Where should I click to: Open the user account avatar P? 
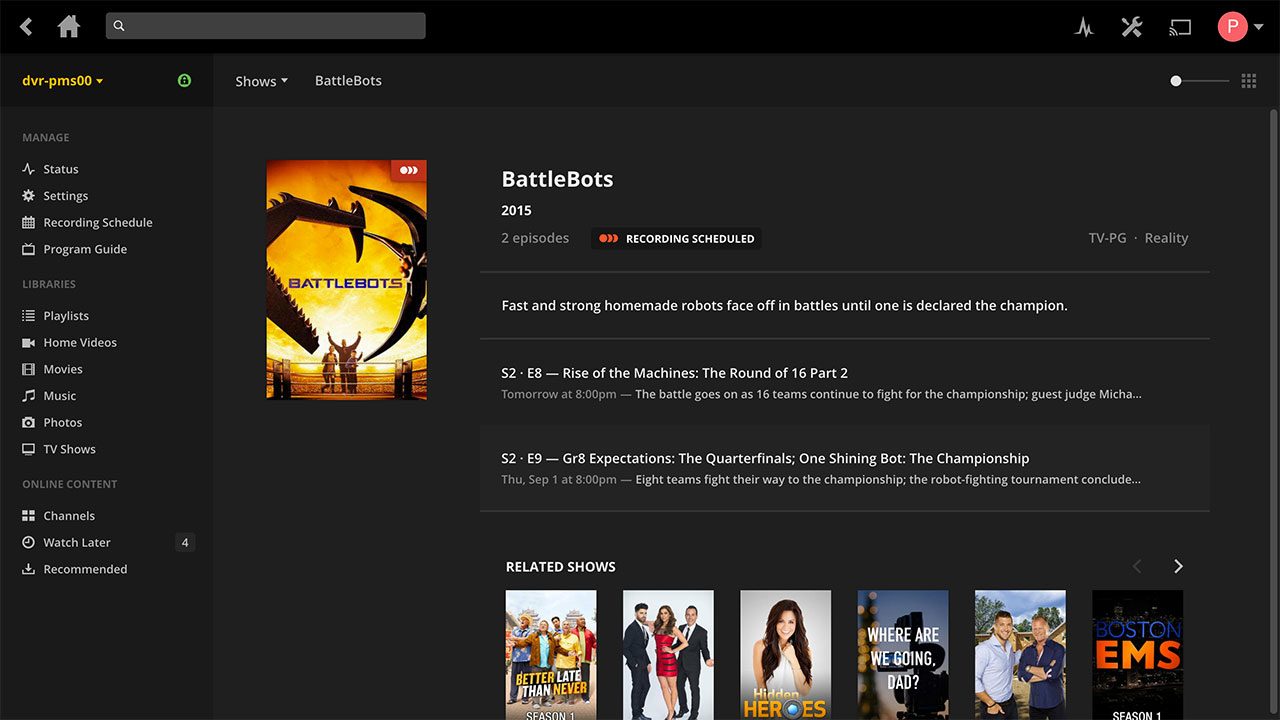[x=1232, y=26]
